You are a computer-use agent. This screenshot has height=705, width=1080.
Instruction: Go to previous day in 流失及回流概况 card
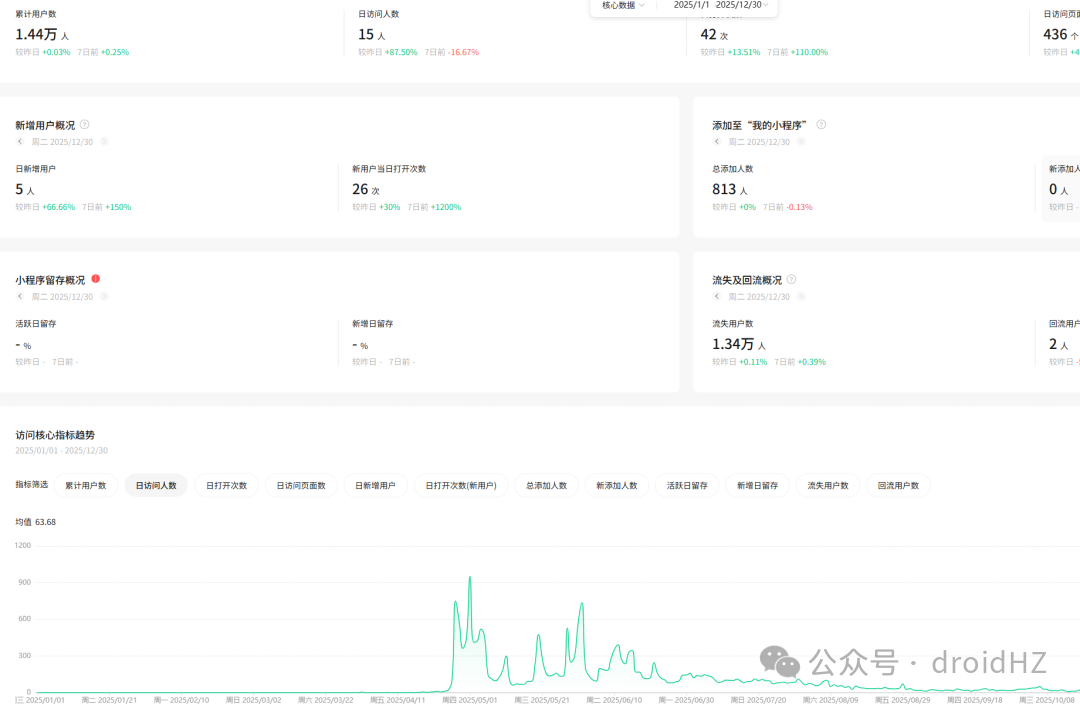pyautogui.click(x=717, y=297)
